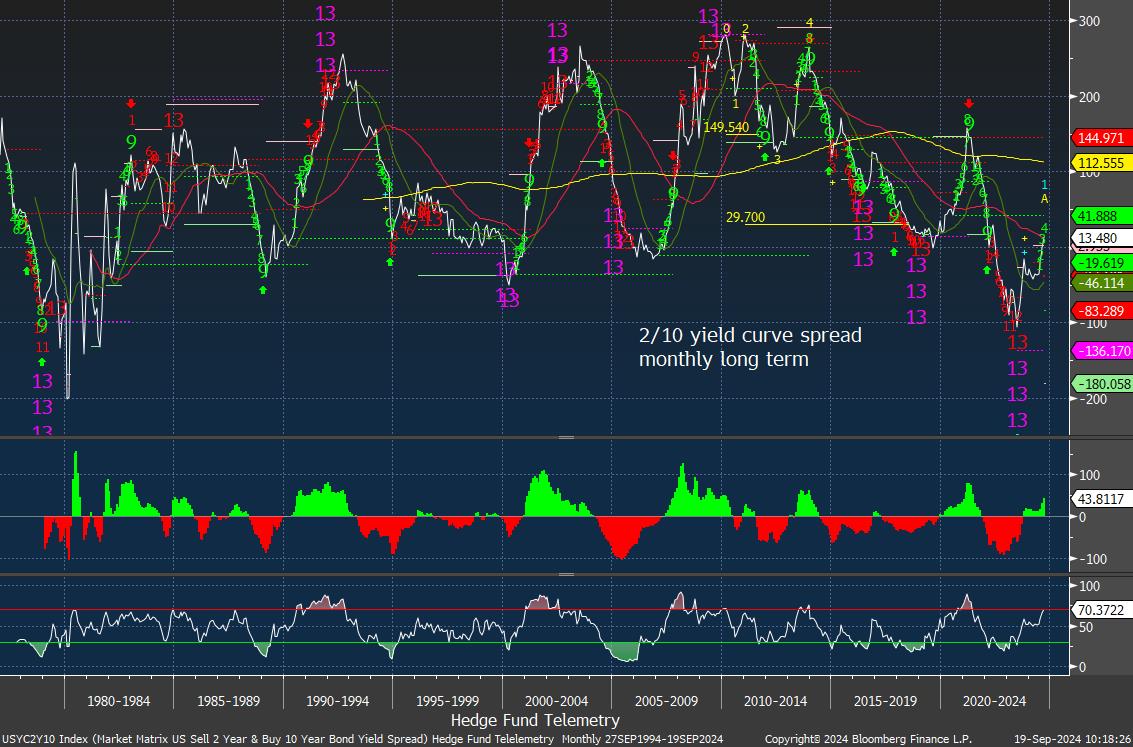Select the 2005-2009 time axis label
Screen dimensions: 1133x747
pos(667,701)
